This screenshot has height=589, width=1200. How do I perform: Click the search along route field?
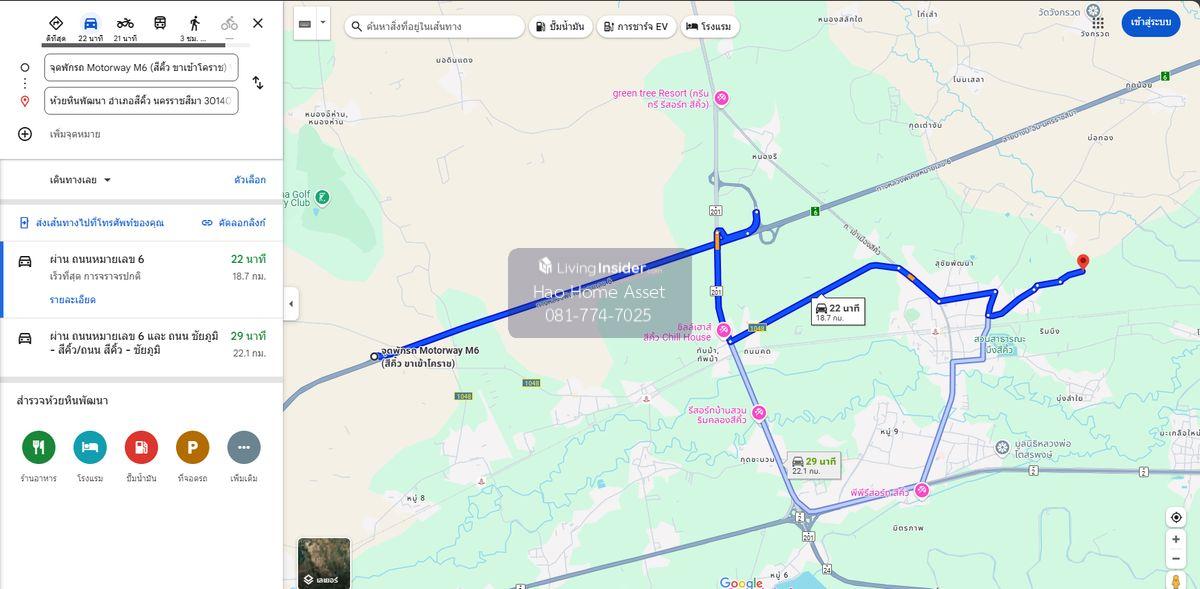(x=440, y=27)
